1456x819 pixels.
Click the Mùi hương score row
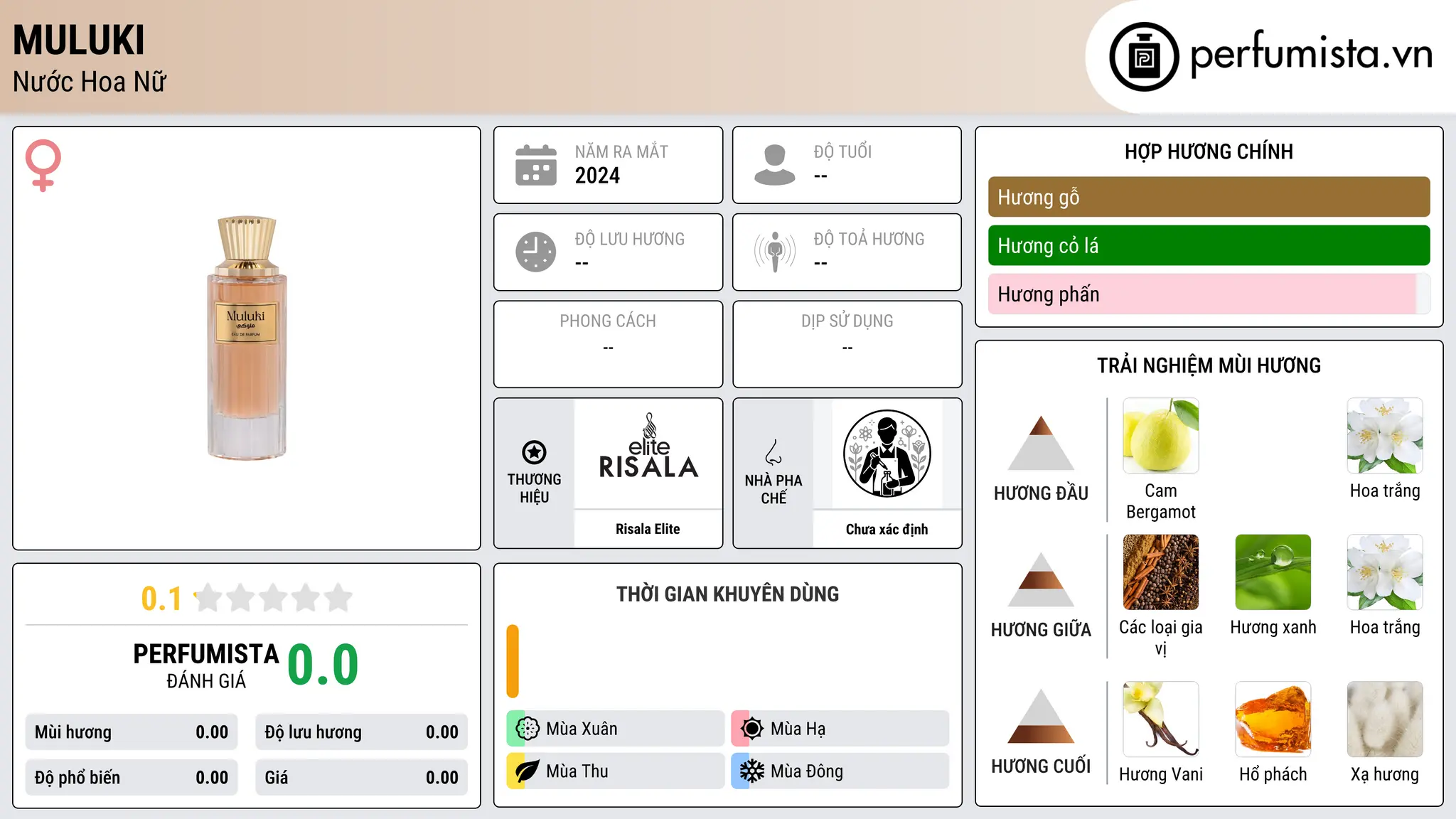tap(132, 732)
